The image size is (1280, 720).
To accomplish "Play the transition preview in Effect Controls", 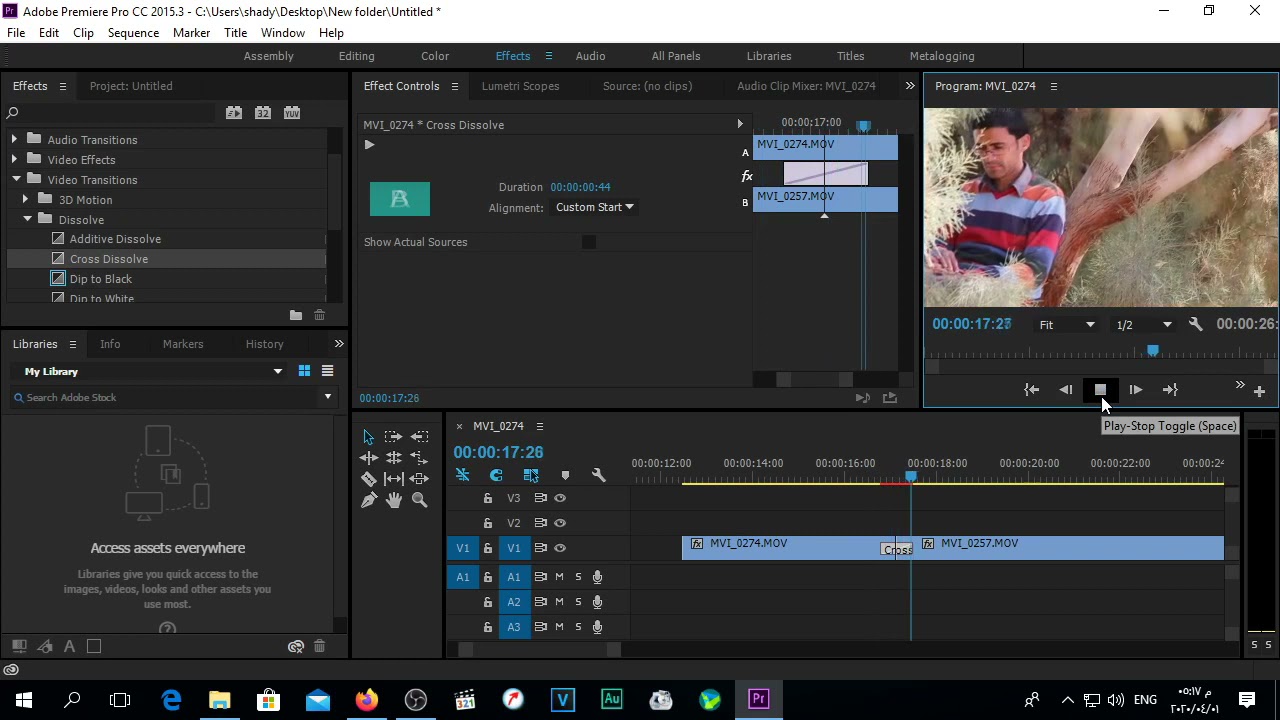I will tap(369, 145).
